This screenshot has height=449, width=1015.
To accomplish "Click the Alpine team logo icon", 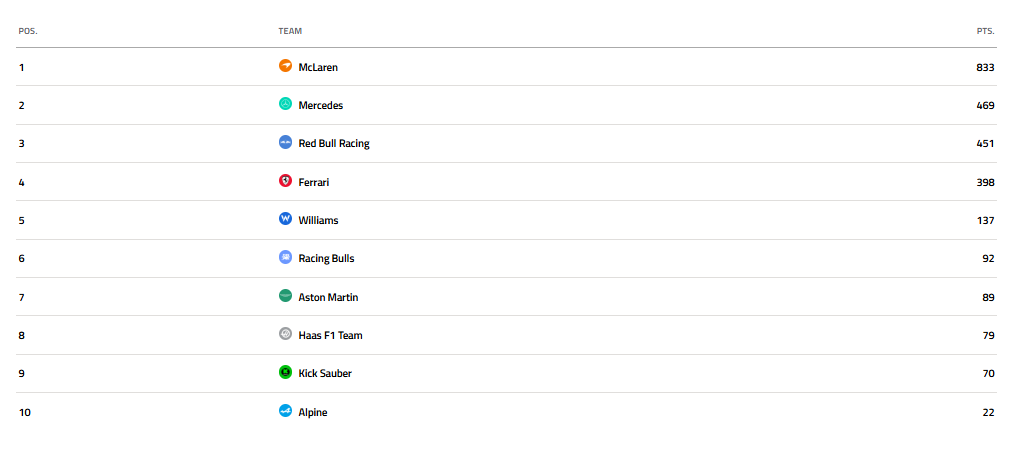I will pos(285,411).
